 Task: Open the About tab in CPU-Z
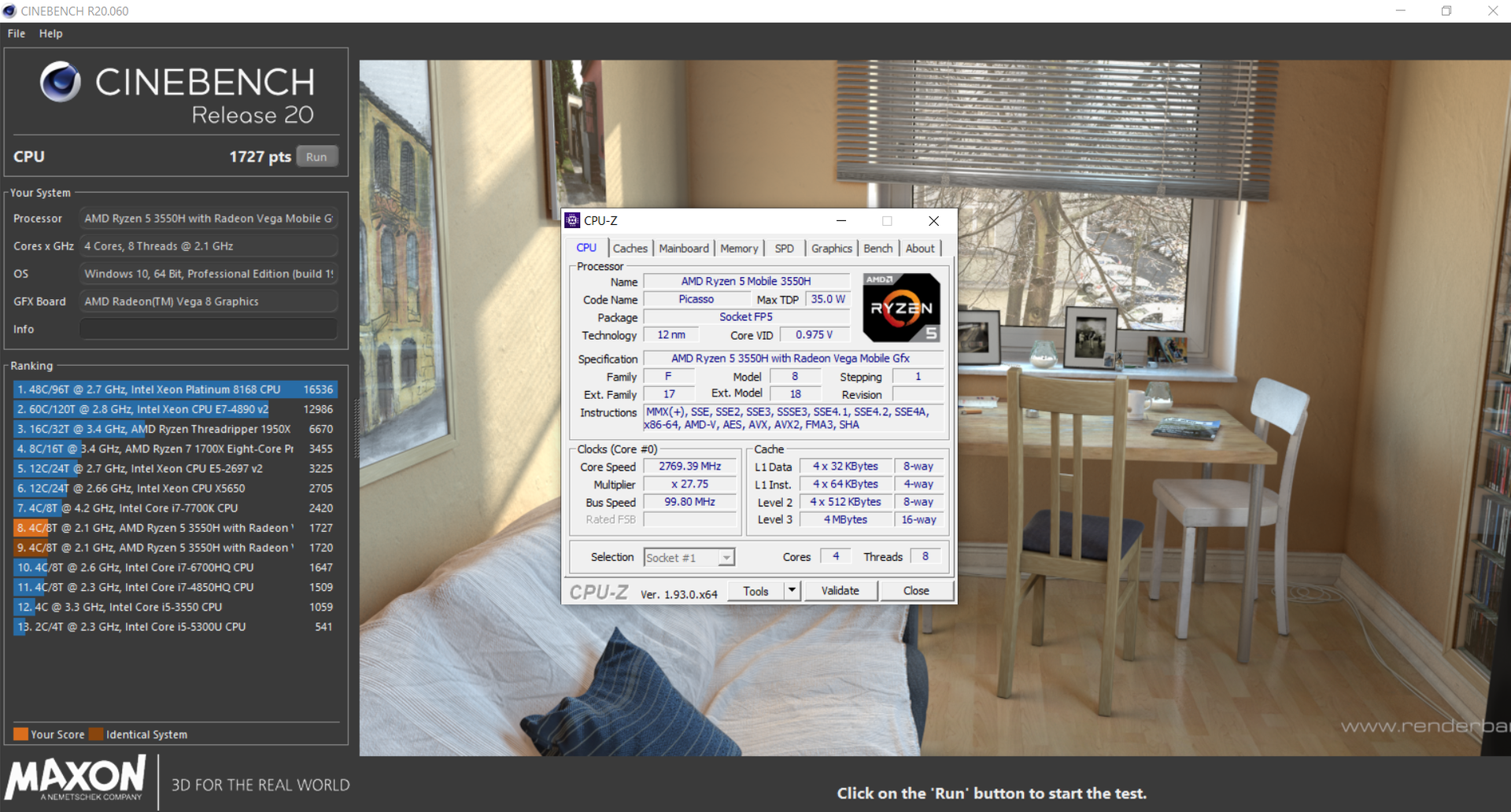pyautogui.click(x=920, y=248)
